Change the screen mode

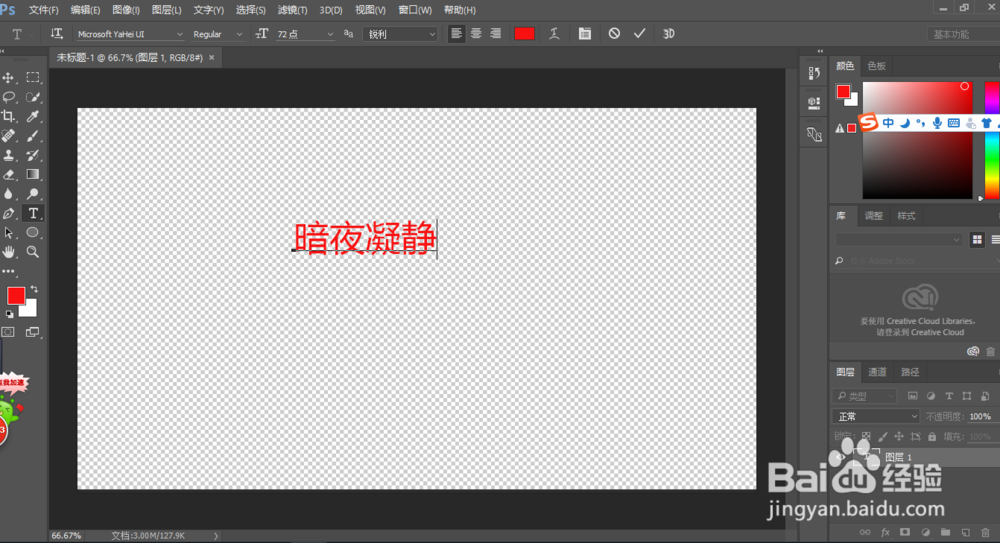[x=32, y=332]
